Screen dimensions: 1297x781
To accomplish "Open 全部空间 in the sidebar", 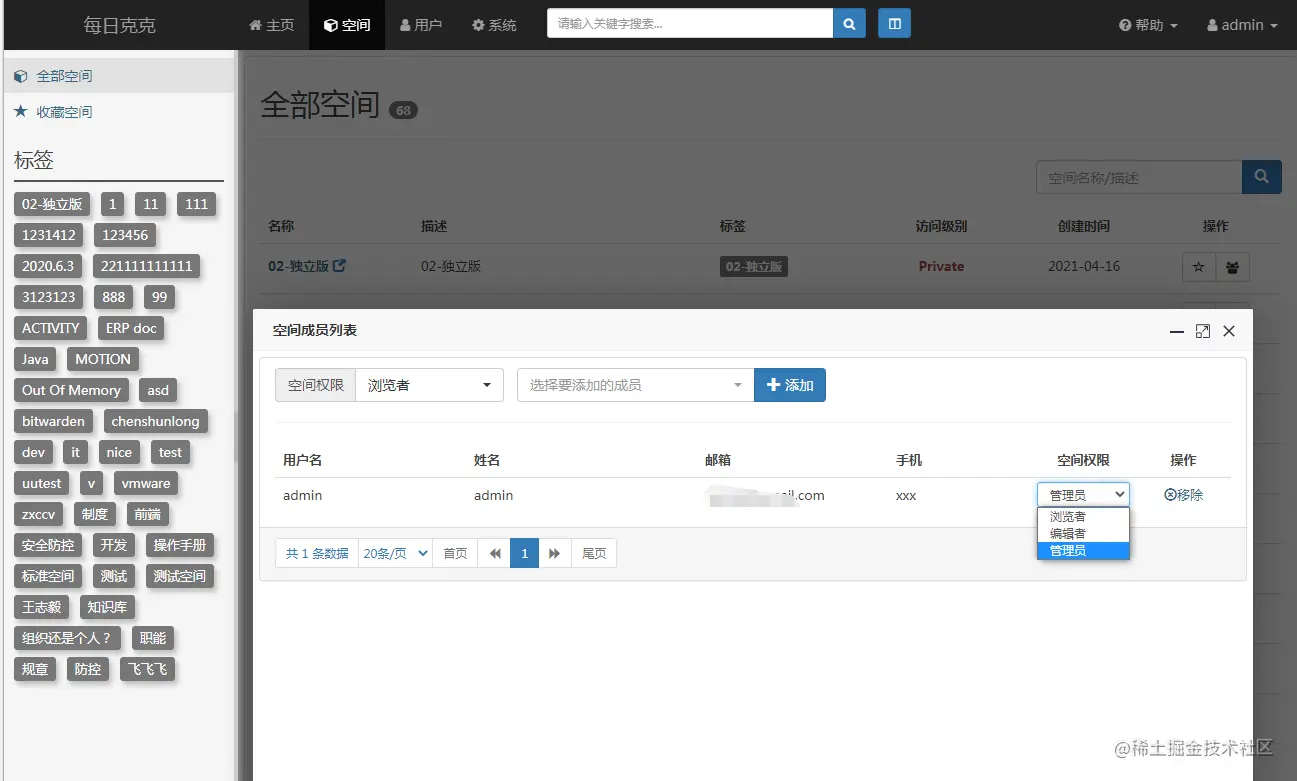I will point(118,76).
